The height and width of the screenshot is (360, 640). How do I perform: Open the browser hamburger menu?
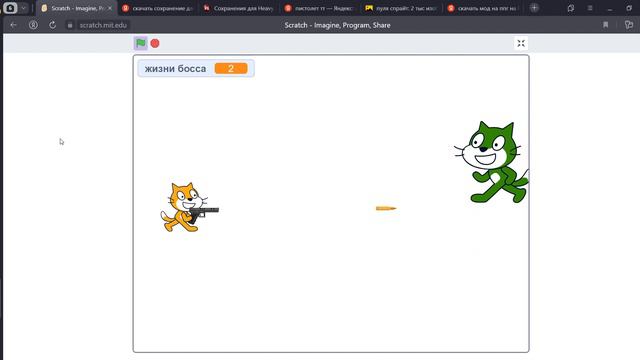[590, 8]
